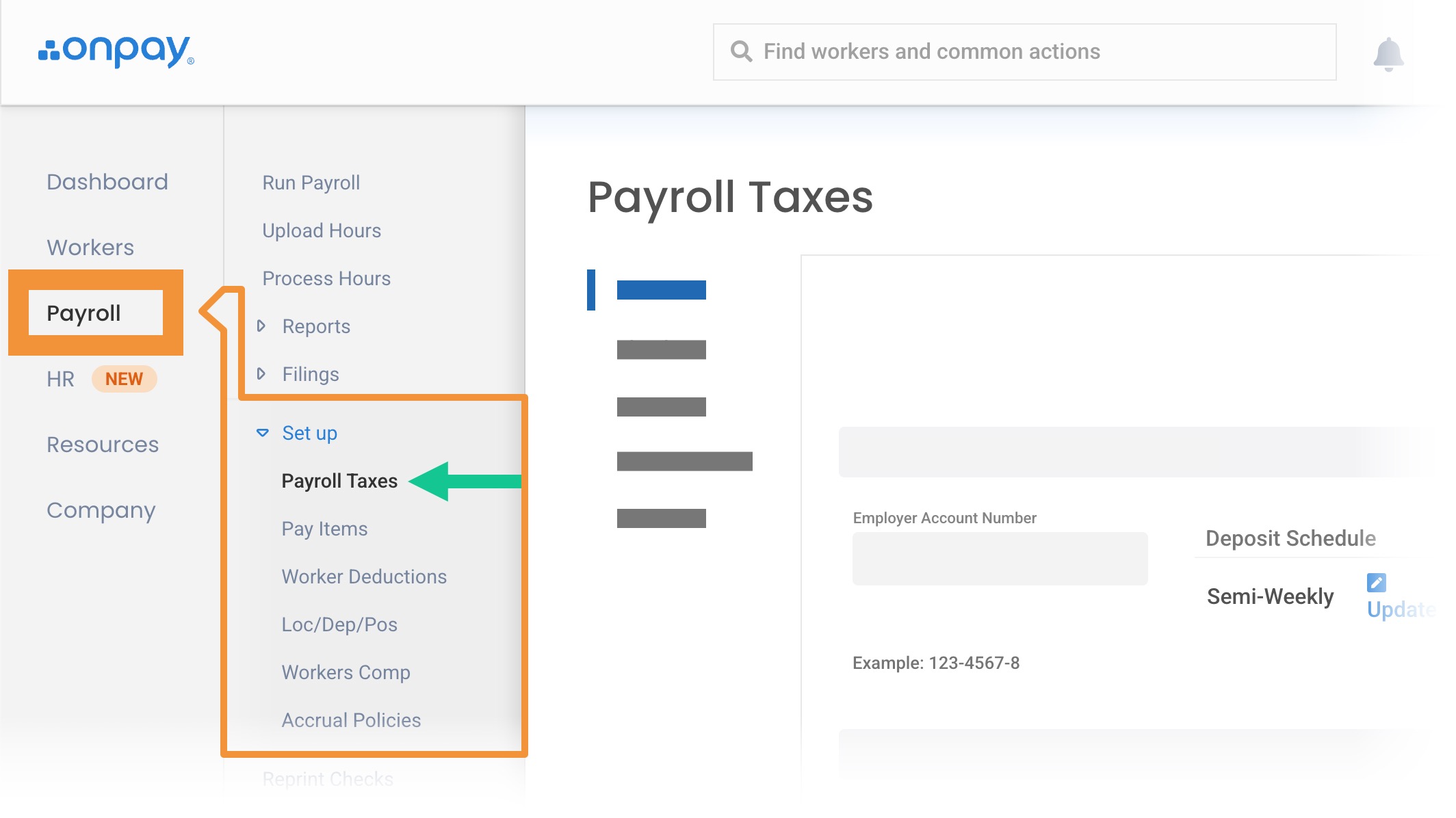Click the search magnifier icon
1456x818 pixels.
[741, 51]
